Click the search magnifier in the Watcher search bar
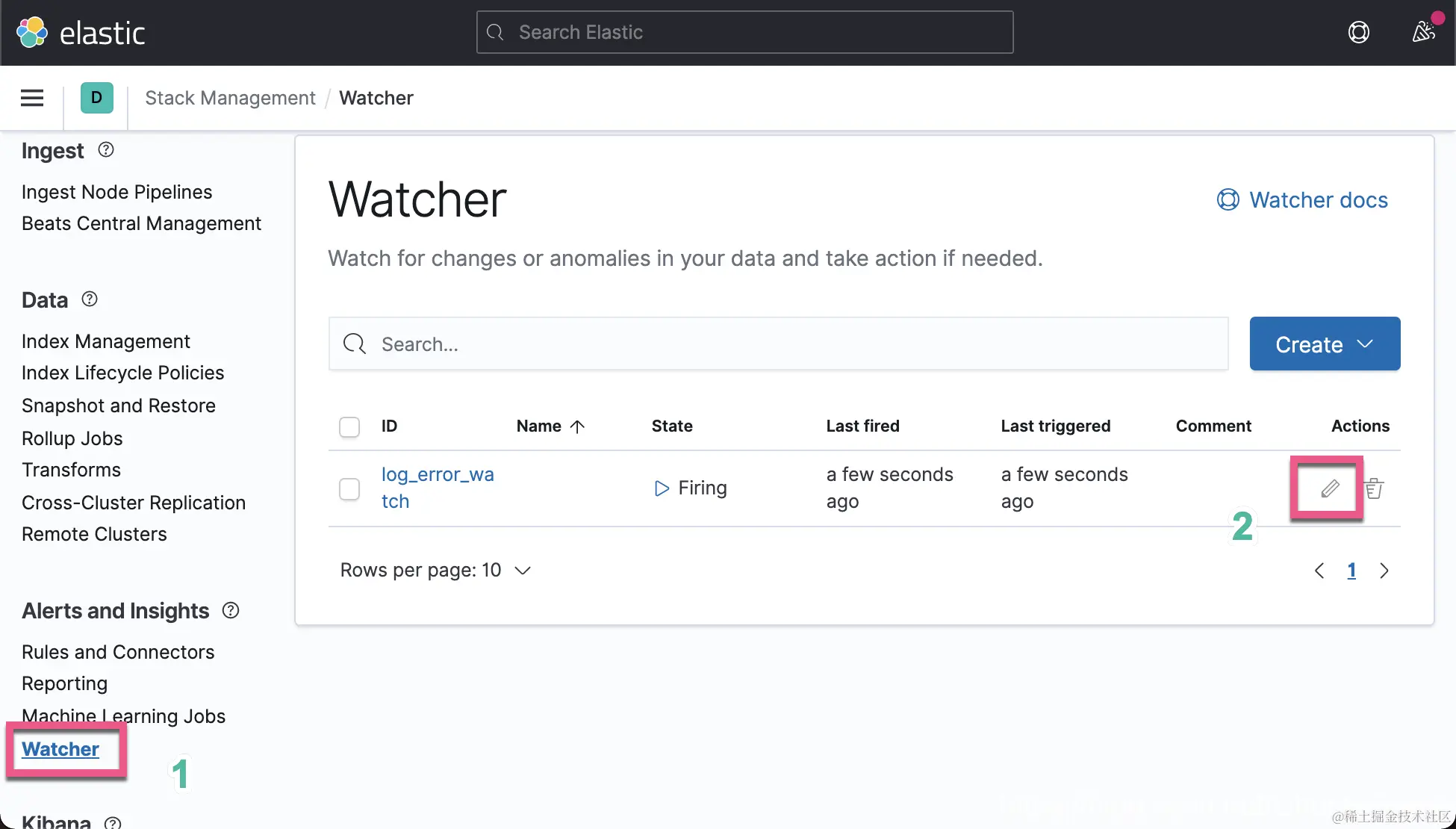1456x829 pixels. click(x=354, y=344)
